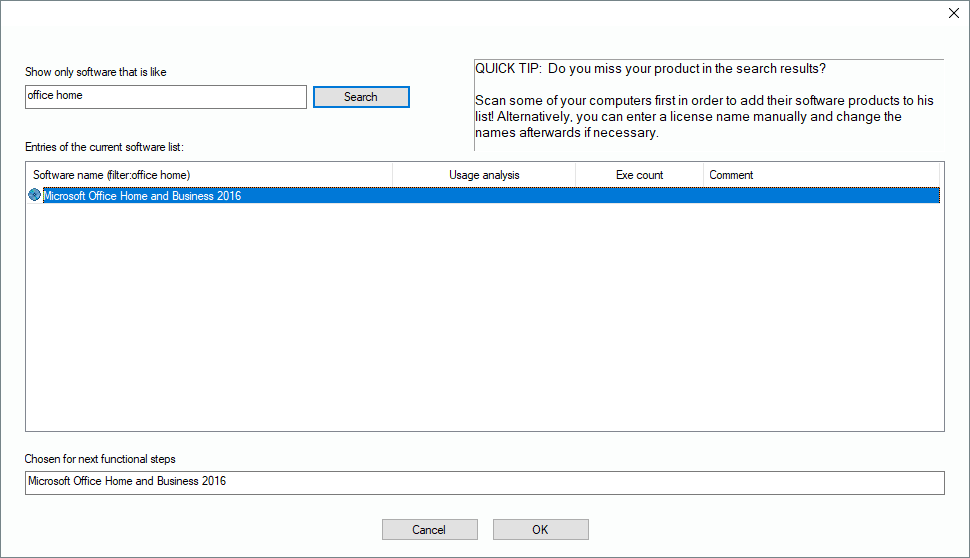Close the dialog using the X button
Screen dimensions: 970x558
(x=952, y=13)
